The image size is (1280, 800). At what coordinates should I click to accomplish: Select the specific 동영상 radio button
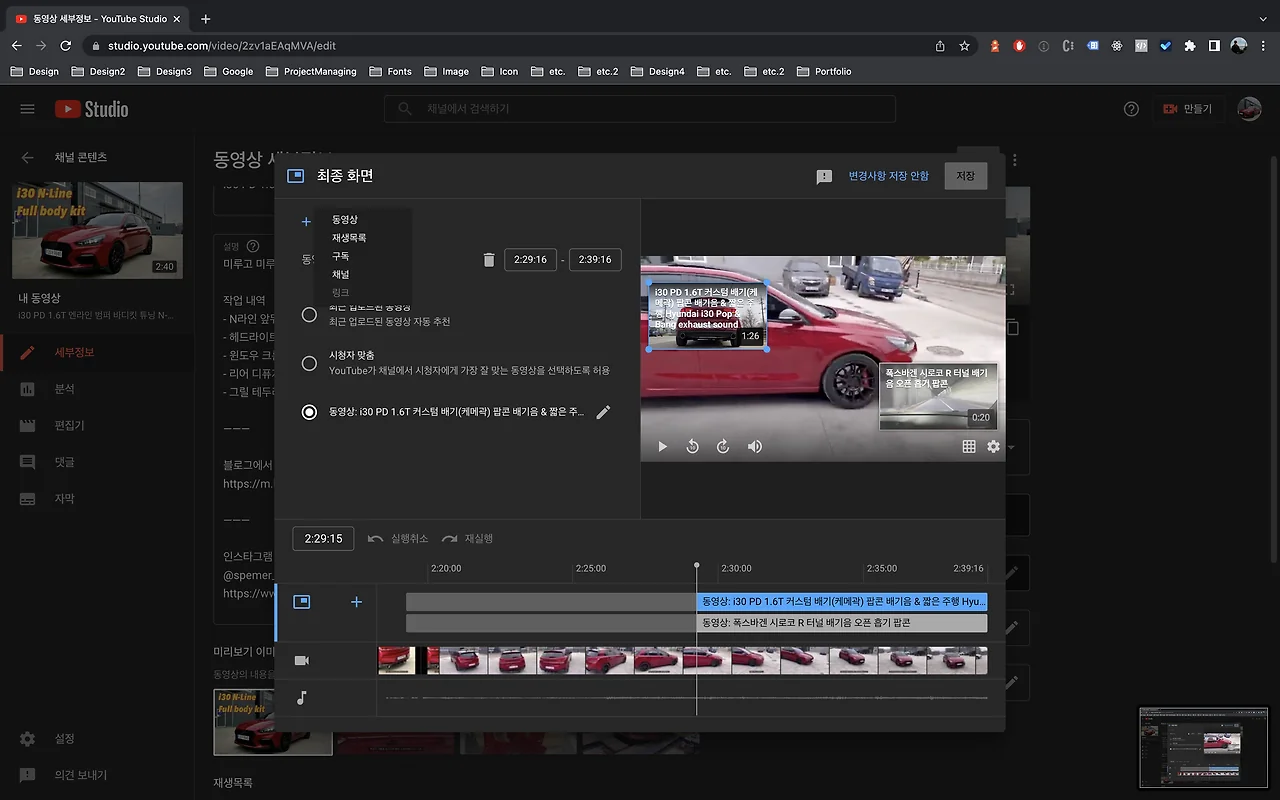(x=309, y=412)
